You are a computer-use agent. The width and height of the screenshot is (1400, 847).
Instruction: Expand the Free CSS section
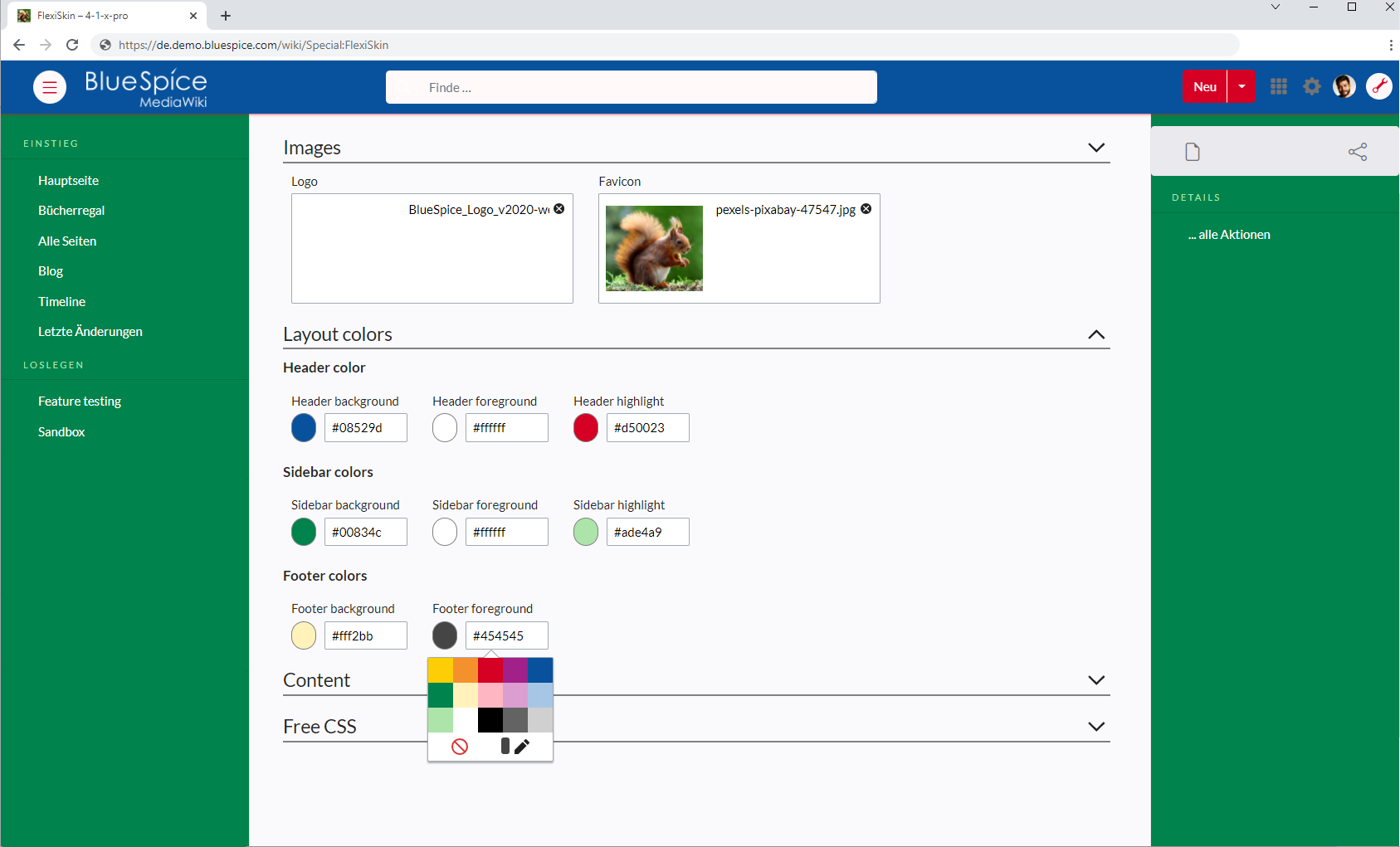pos(1096,727)
